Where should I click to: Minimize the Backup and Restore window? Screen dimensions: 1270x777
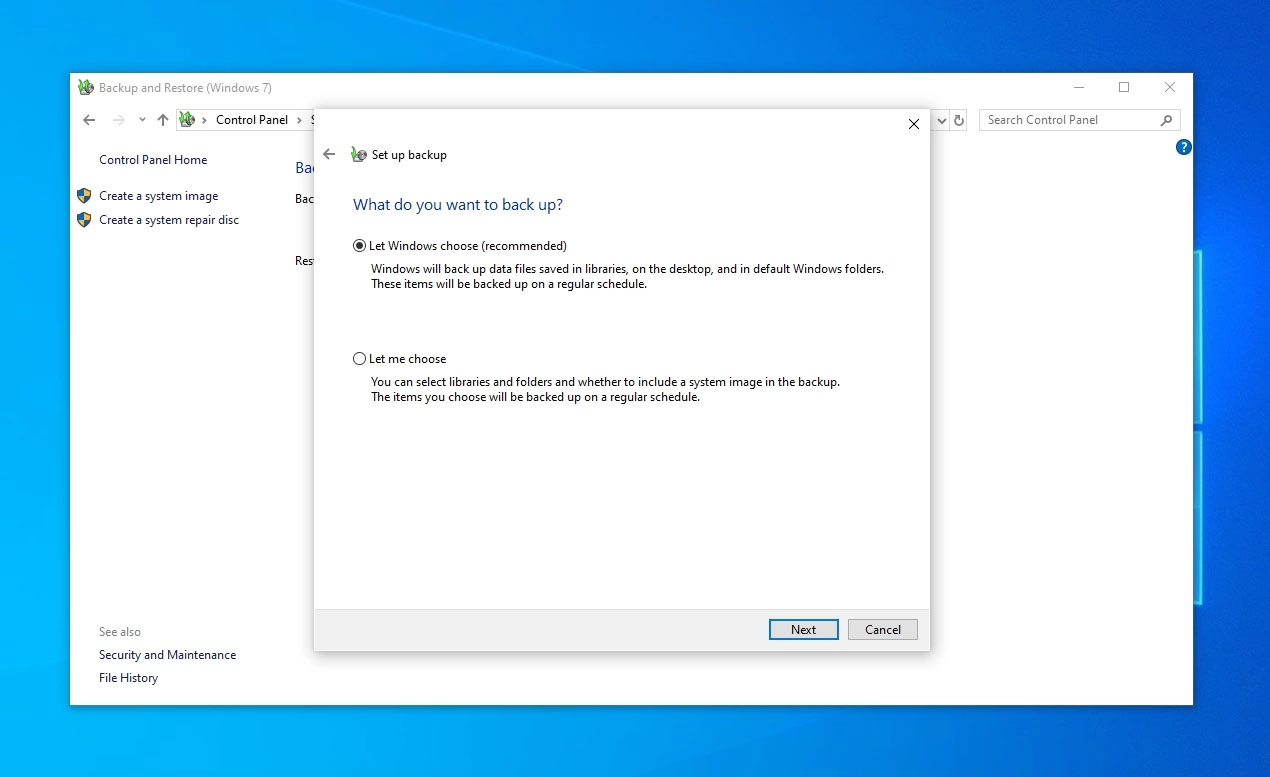[1078, 88]
